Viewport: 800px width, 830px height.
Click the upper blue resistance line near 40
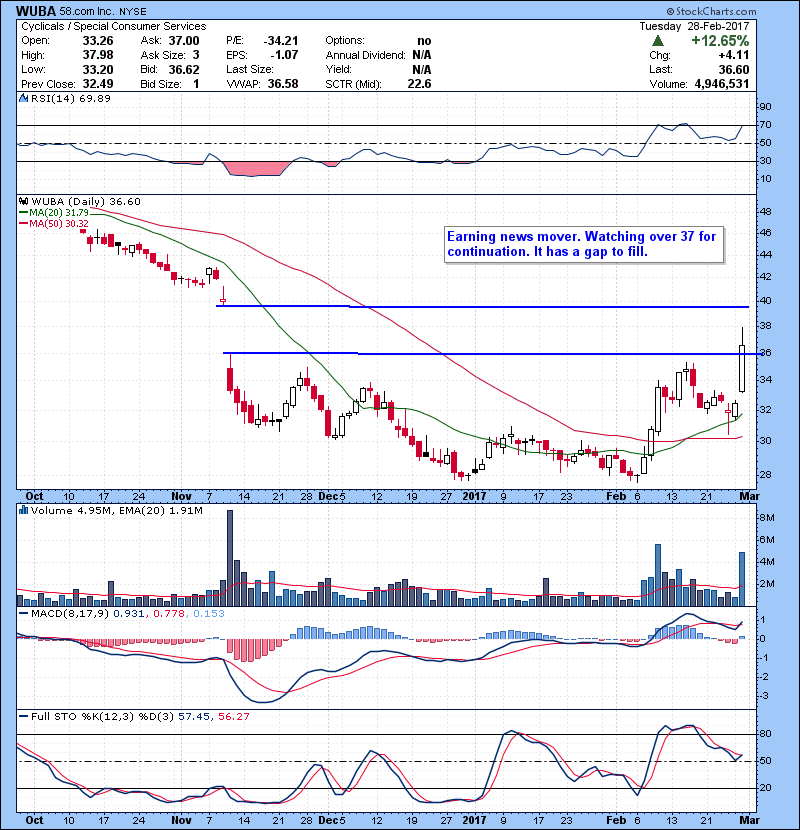point(482,306)
